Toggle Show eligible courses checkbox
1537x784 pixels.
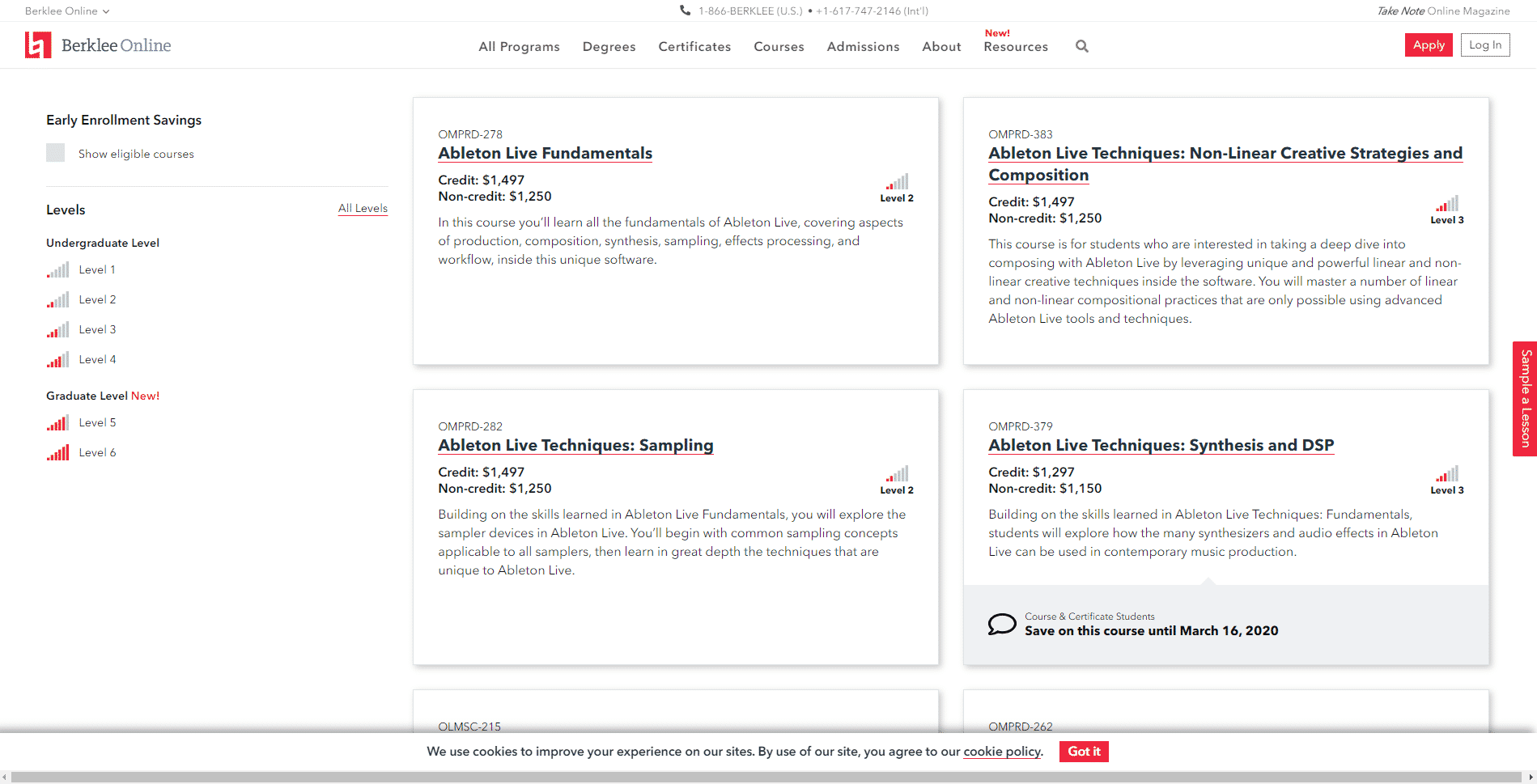coord(55,153)
